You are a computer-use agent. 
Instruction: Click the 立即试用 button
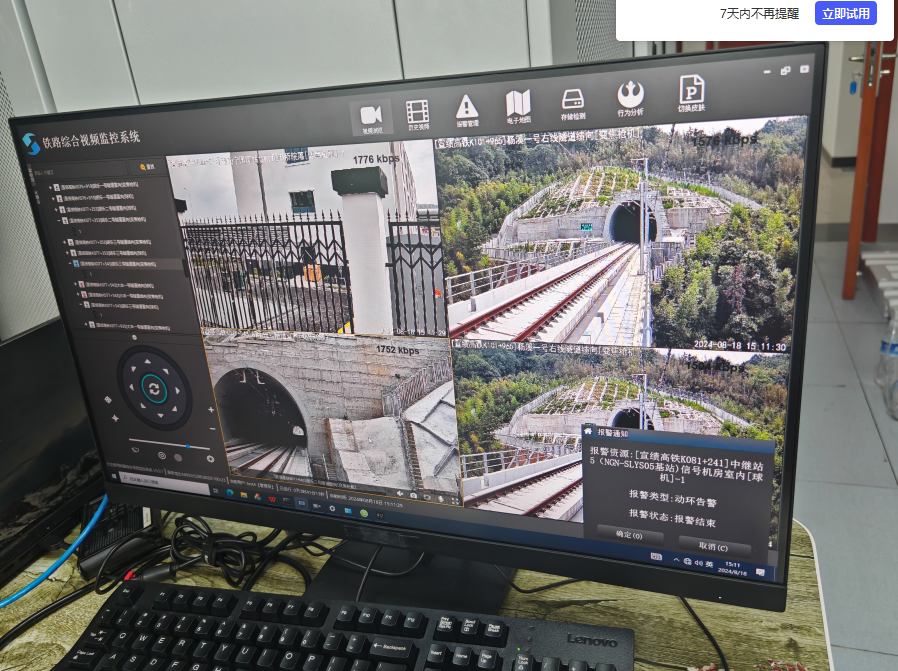[x=846, y=14]
